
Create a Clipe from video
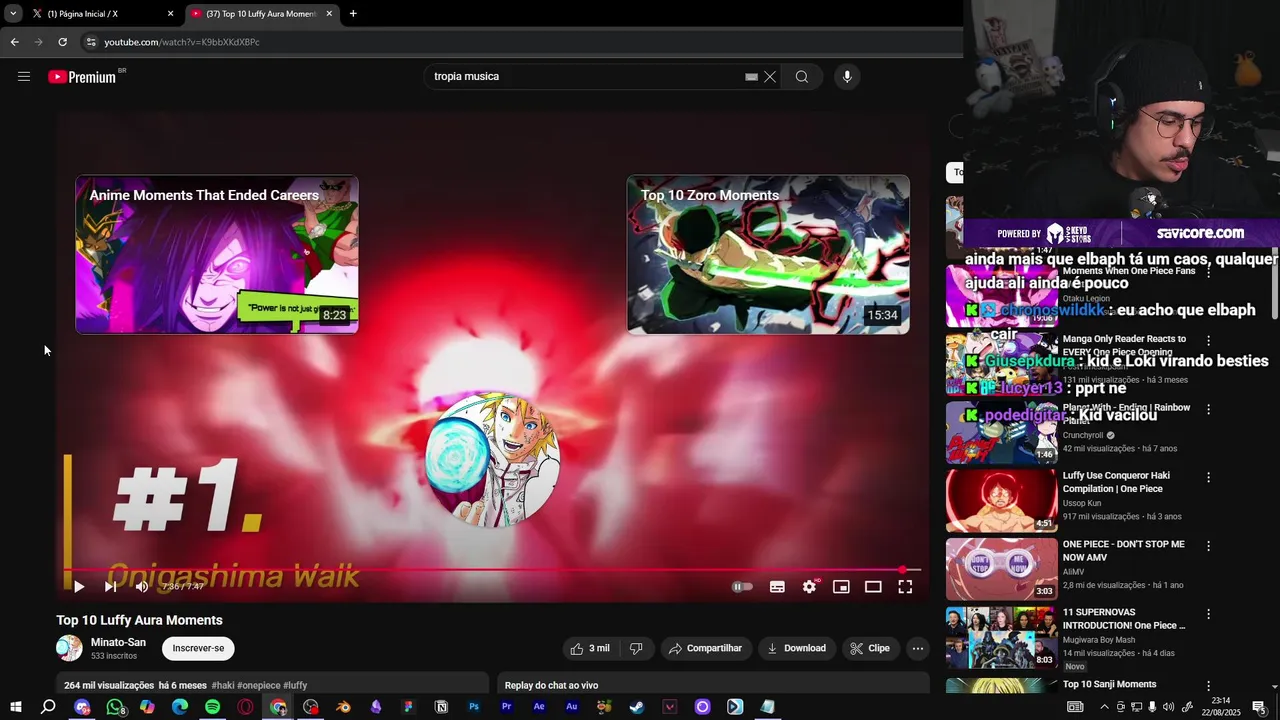click(x=870, y=648)
